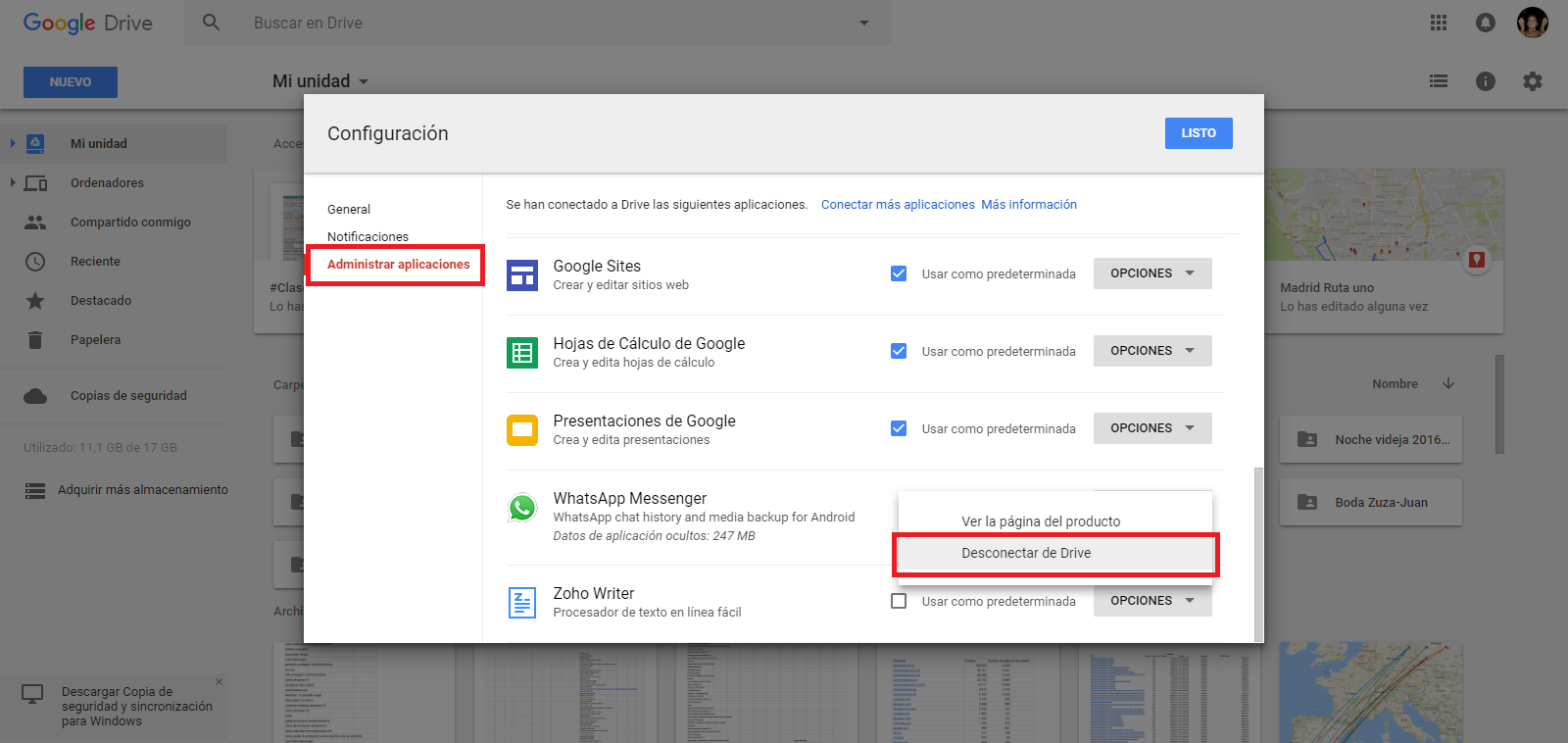Viewport: 1568px width, 743px height.
Task: Click the sort direction arrow next to Nombre
Action: coord(1448,383)
